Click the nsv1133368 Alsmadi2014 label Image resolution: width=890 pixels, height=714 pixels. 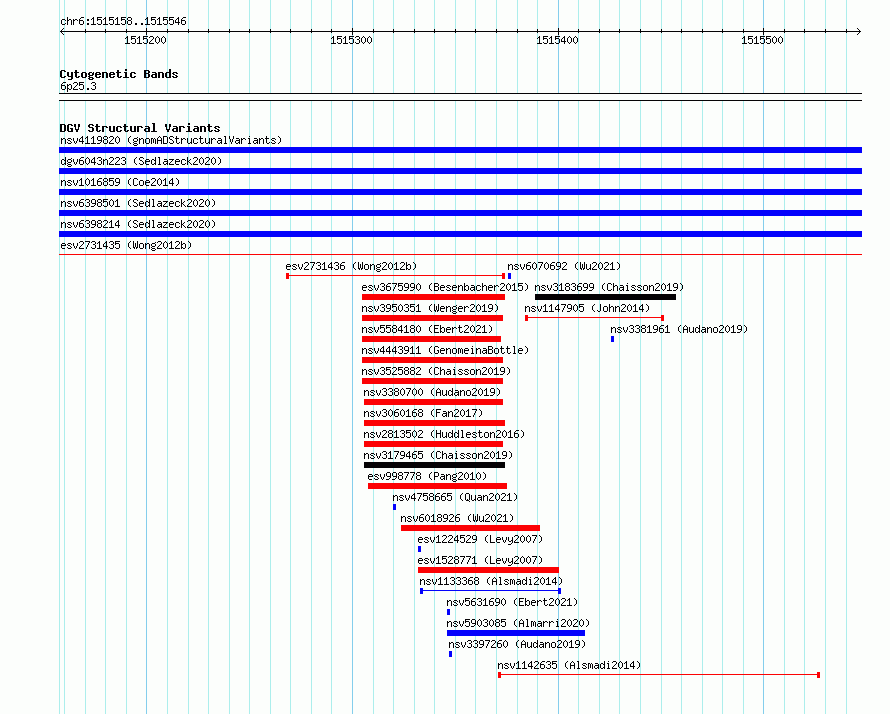[491, 581]
